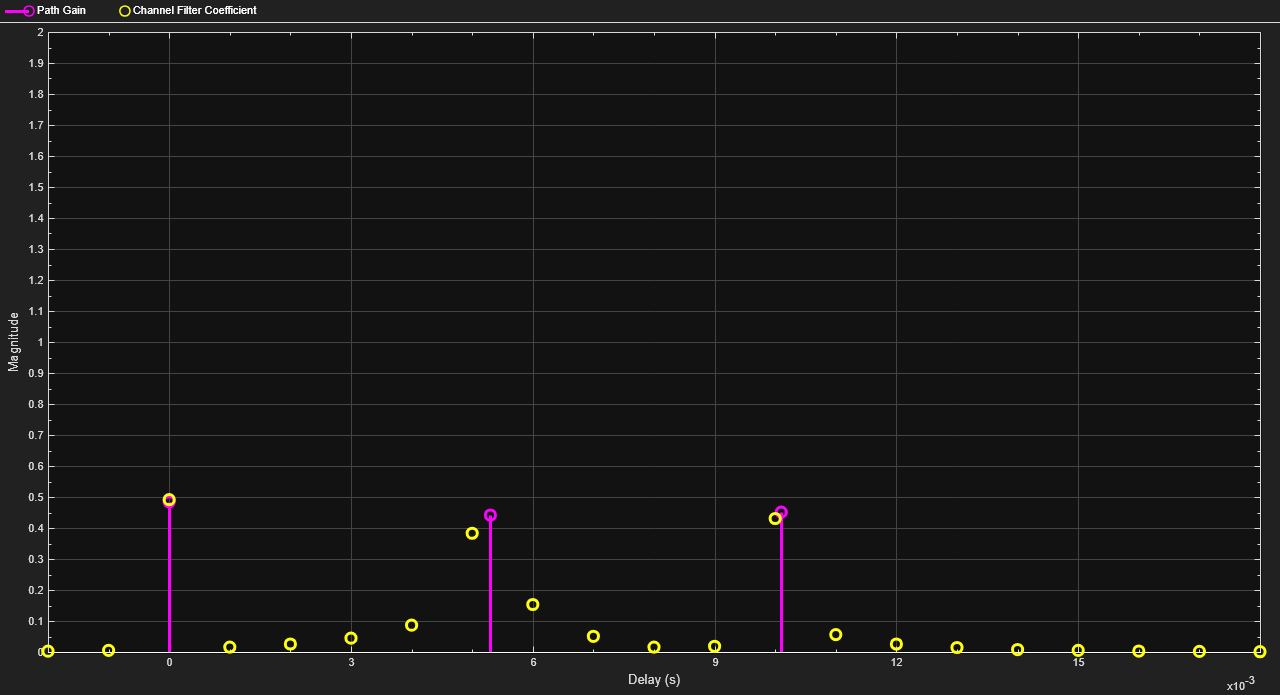
Task: Click the Path Gain stem line at zero delay
Action: pos(169,578)
